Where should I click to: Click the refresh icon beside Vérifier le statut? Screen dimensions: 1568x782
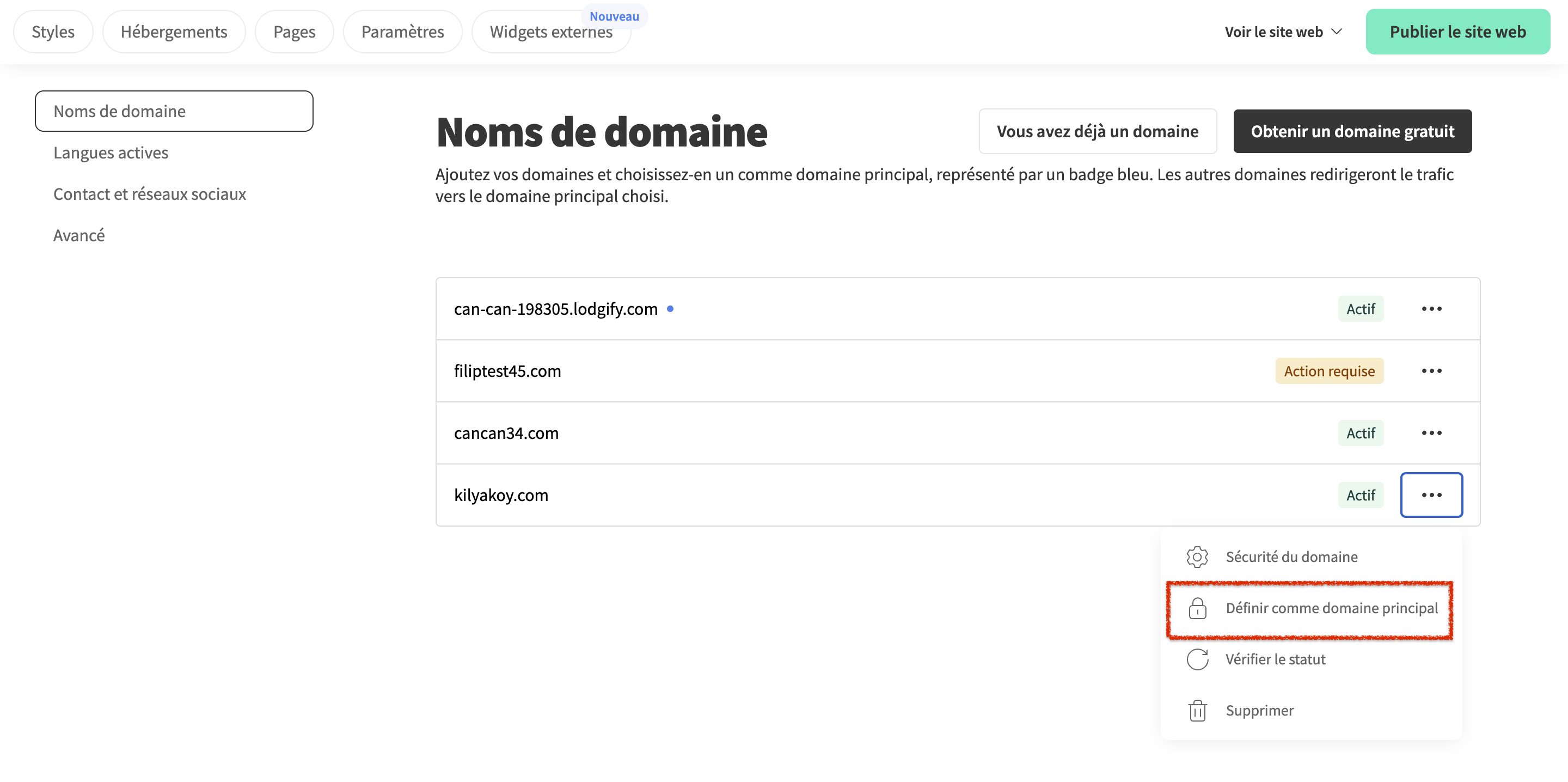tap(1197, 659)
